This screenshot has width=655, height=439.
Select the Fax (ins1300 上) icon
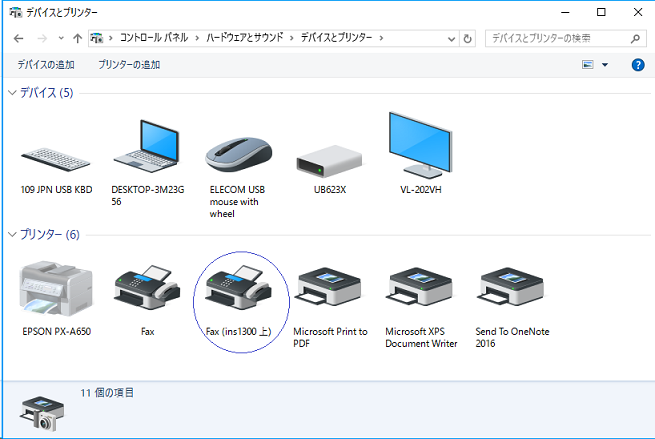(x=239, y=287)
